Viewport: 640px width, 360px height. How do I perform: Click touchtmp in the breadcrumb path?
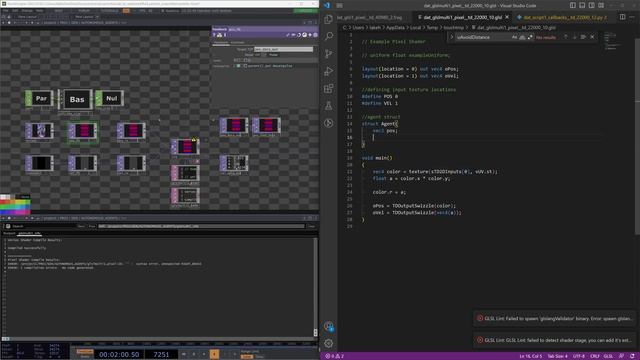pos(453,28)
